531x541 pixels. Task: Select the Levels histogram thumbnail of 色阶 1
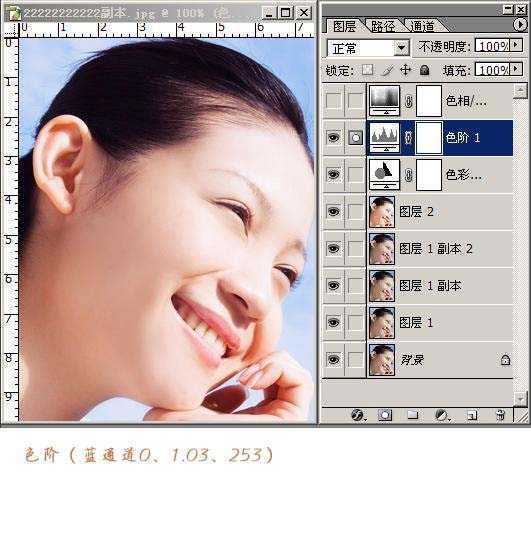coord(384,138)
